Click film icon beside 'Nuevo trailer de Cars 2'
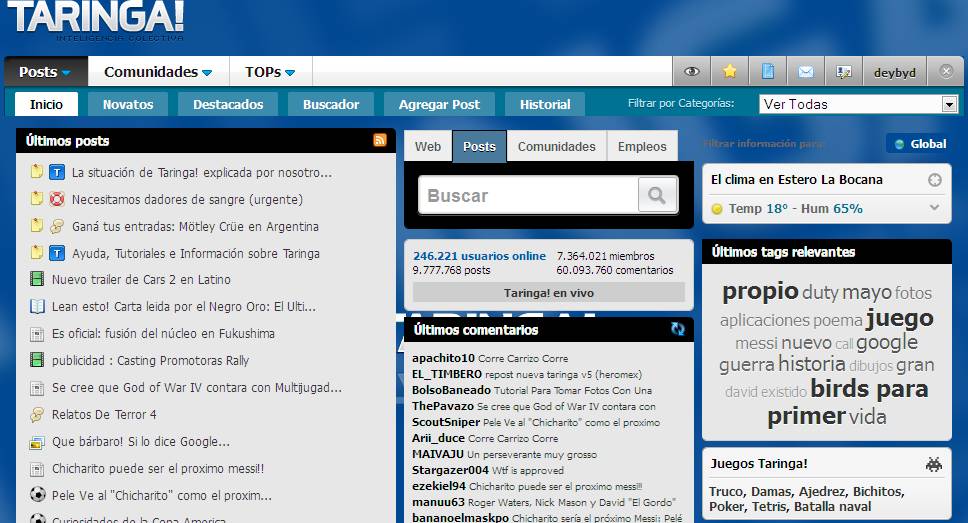The image size is (968, 523). coord(37,279)
